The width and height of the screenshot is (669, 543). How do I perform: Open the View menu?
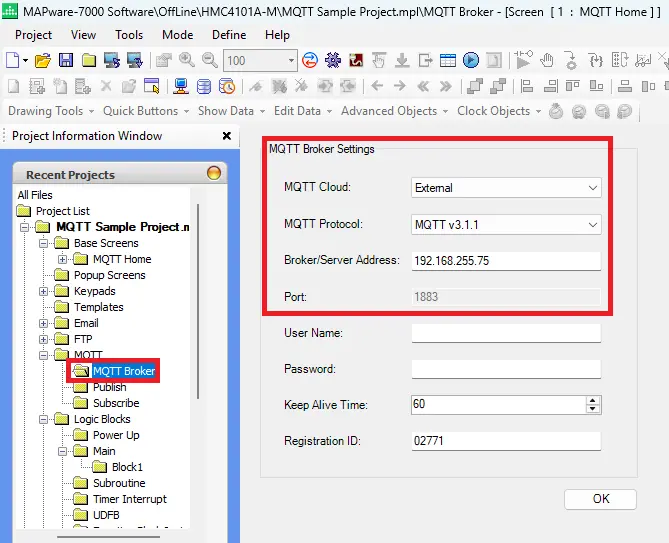pos(83,35)
